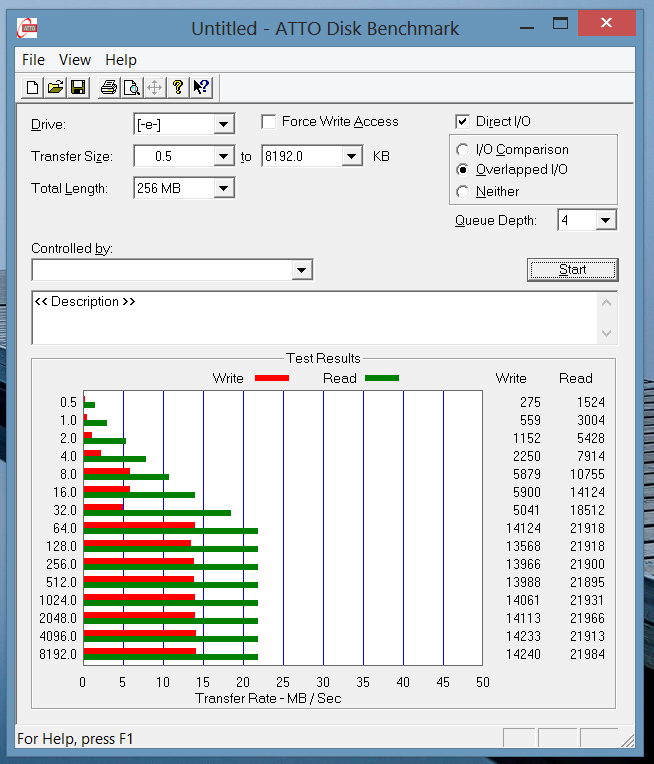This screenshot has height=764, width=654.
Task: Click the four-arrow move toolbar icon
Action: (154, 88)
